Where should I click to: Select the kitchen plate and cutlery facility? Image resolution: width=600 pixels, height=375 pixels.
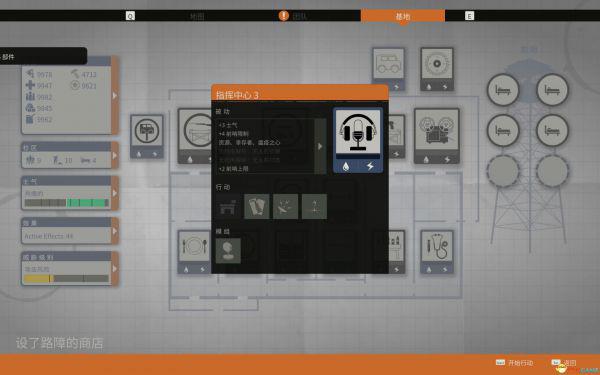coord(194,252)
